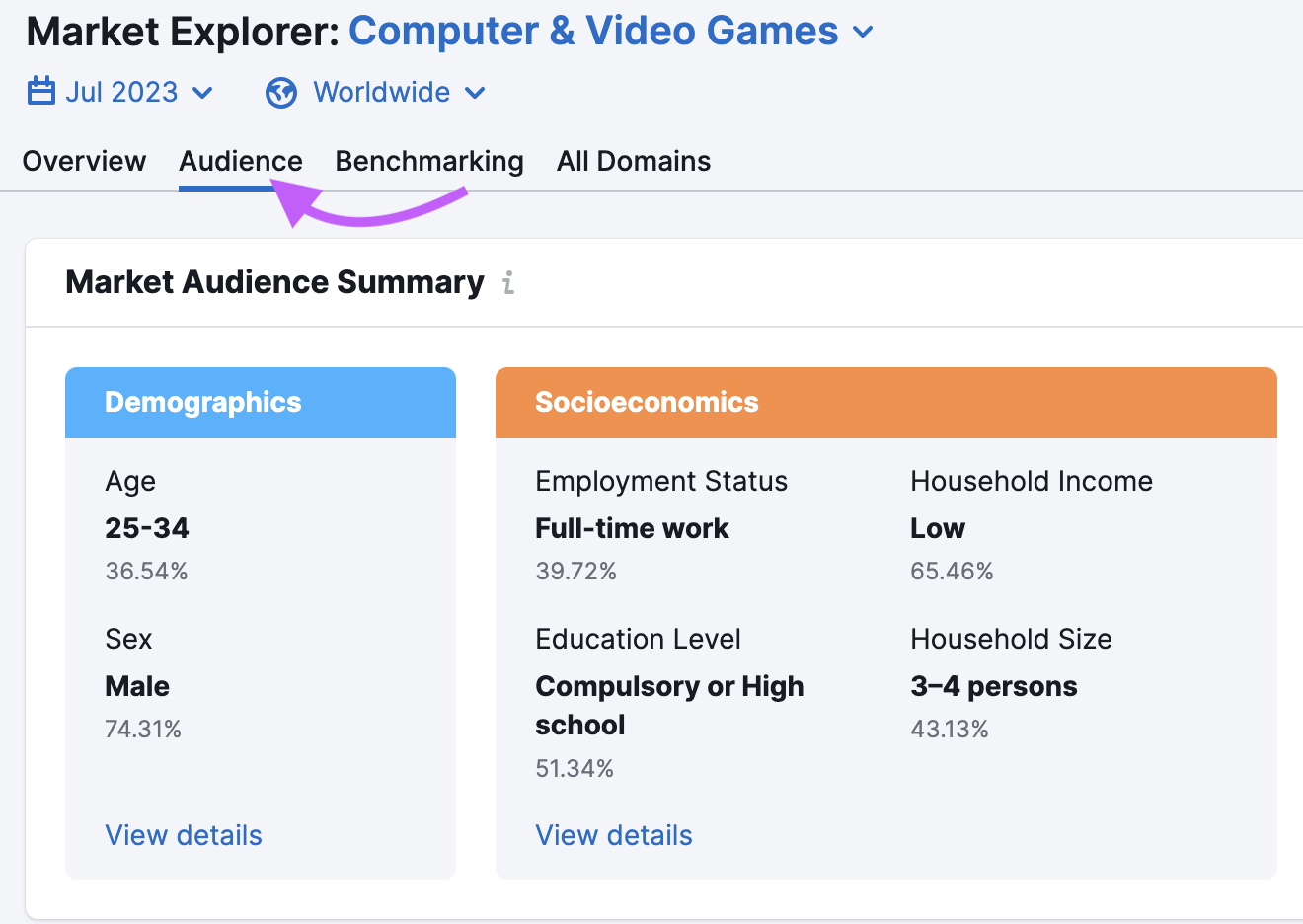
Task: Go to the All Domains tab
Action: click(x=633, y=160)
